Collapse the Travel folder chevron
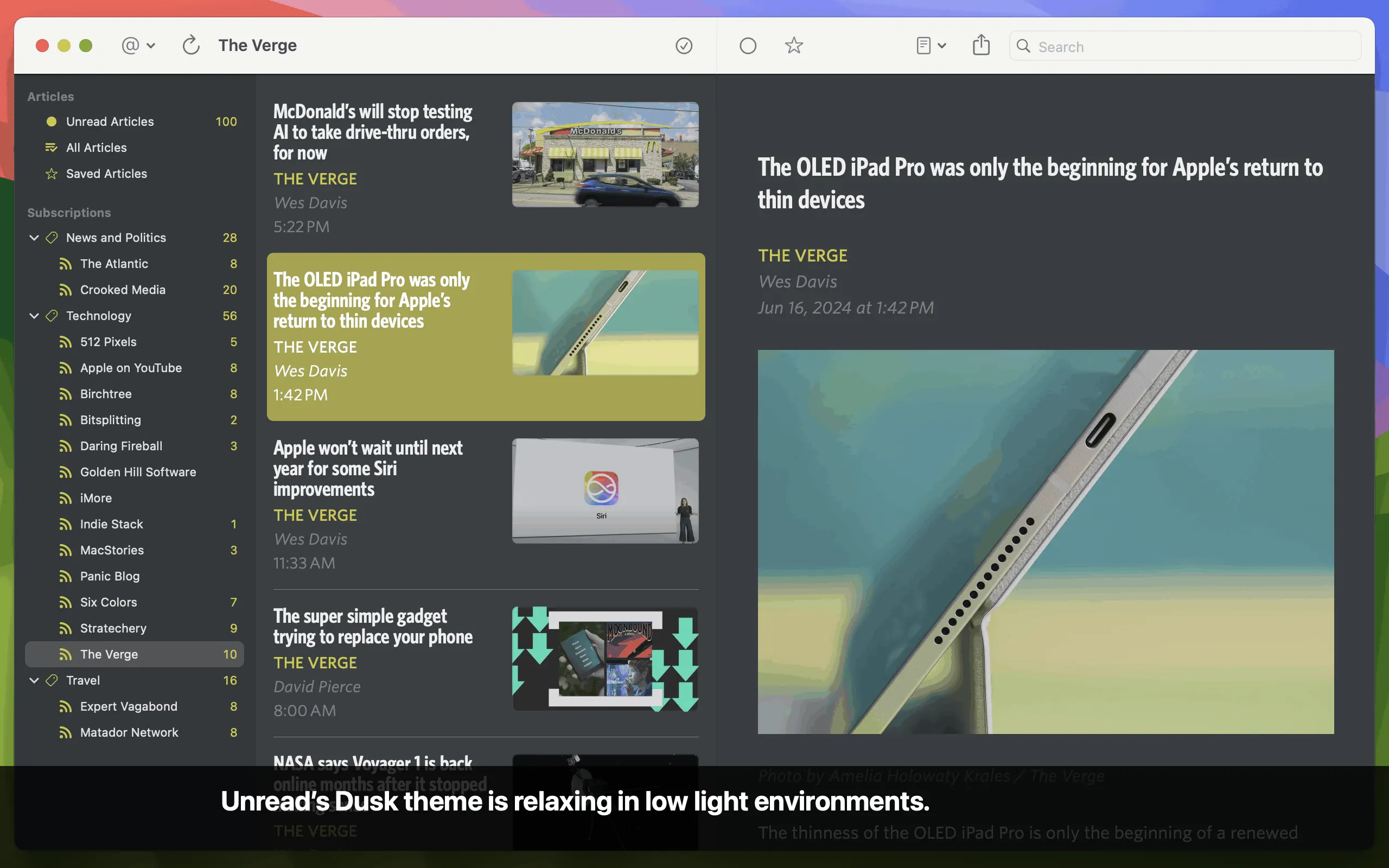1389x868 pixels. [34, 680]
